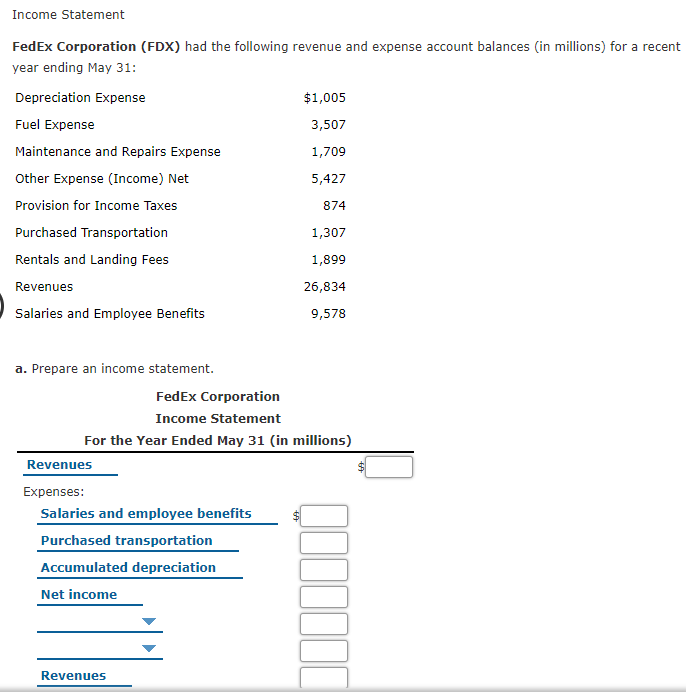
Task: Select the Purchased Transportation data label
Action: (91, 233)
